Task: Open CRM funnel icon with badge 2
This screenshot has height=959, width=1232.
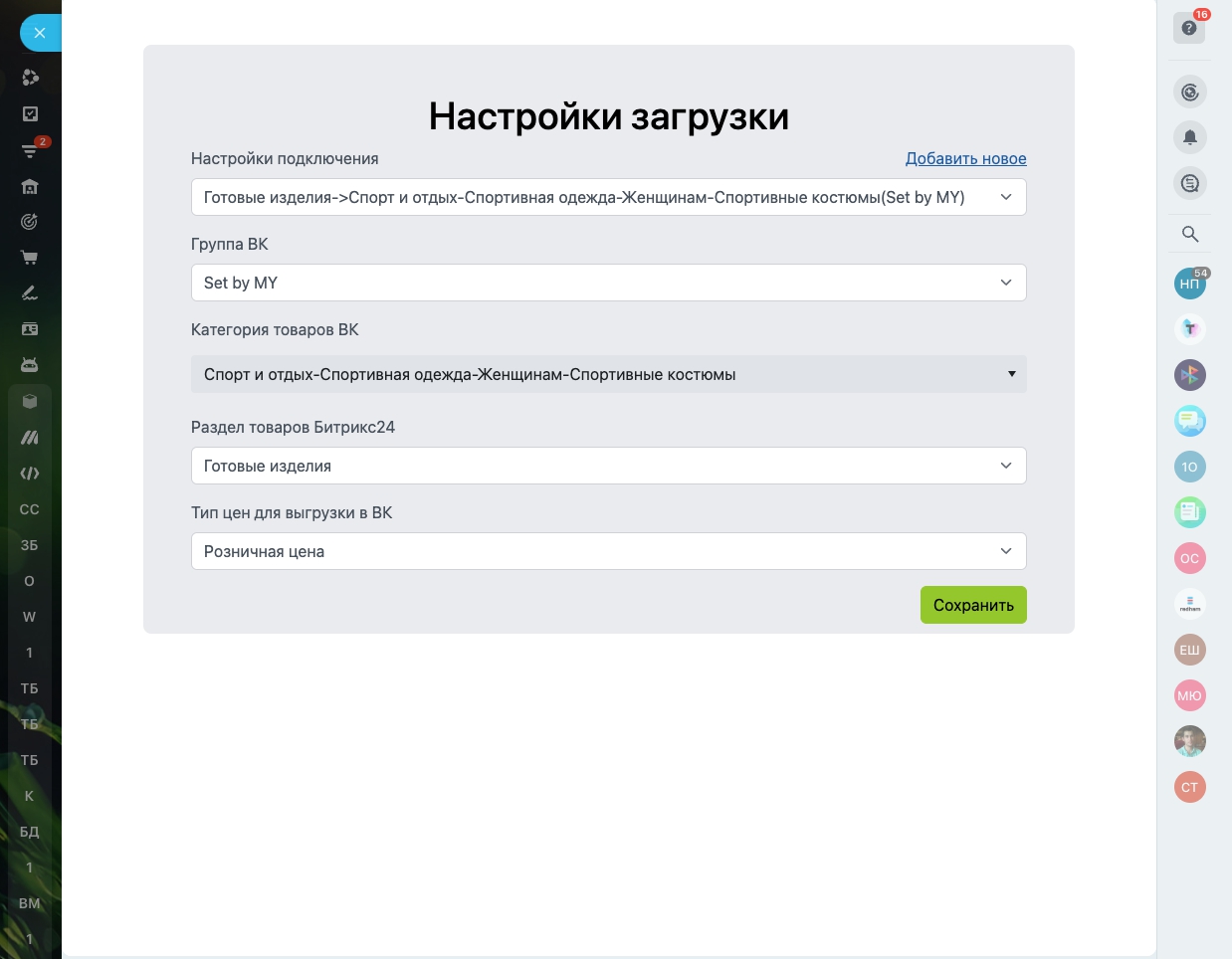Action: tap(30, 150)
